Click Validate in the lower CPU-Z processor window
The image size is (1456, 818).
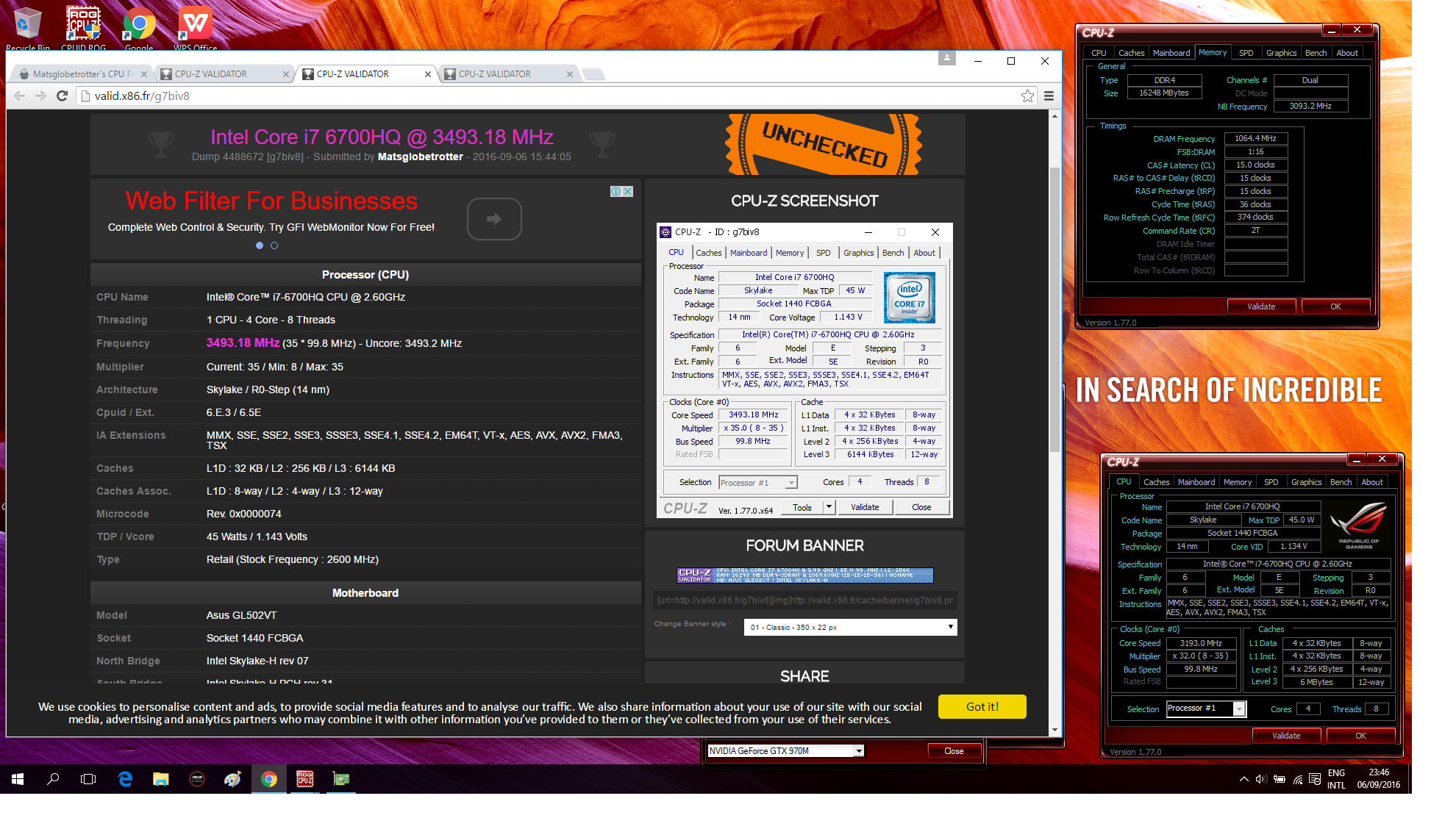(1286, 736)
